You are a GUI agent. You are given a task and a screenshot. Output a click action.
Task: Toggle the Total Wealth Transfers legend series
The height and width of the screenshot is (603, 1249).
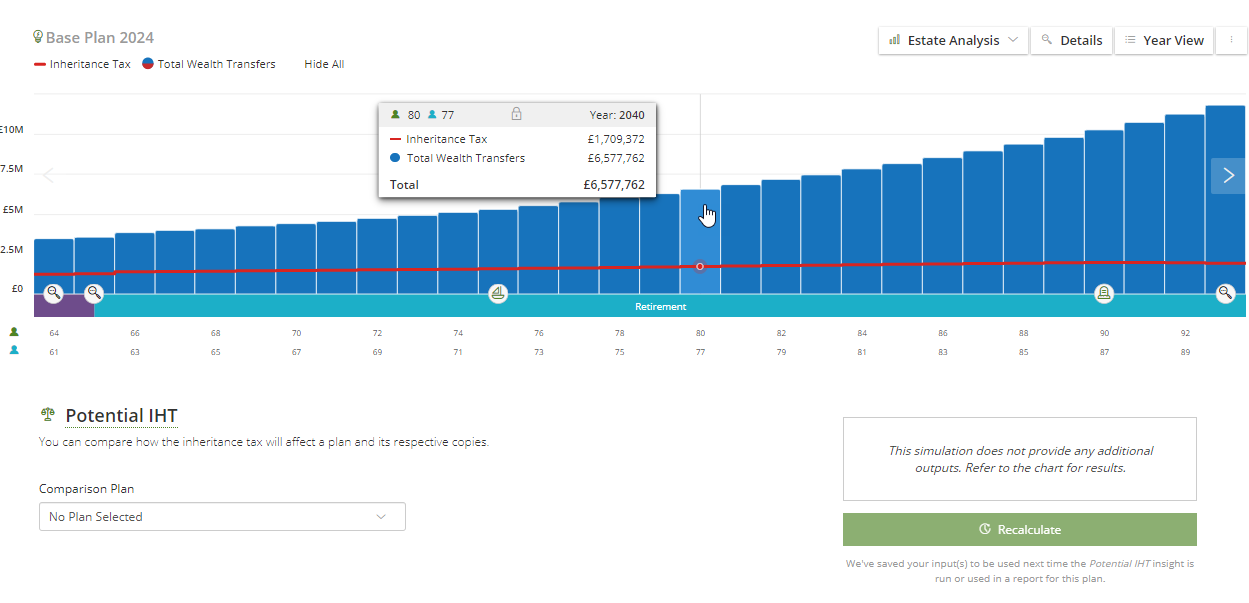pos(209,64)
